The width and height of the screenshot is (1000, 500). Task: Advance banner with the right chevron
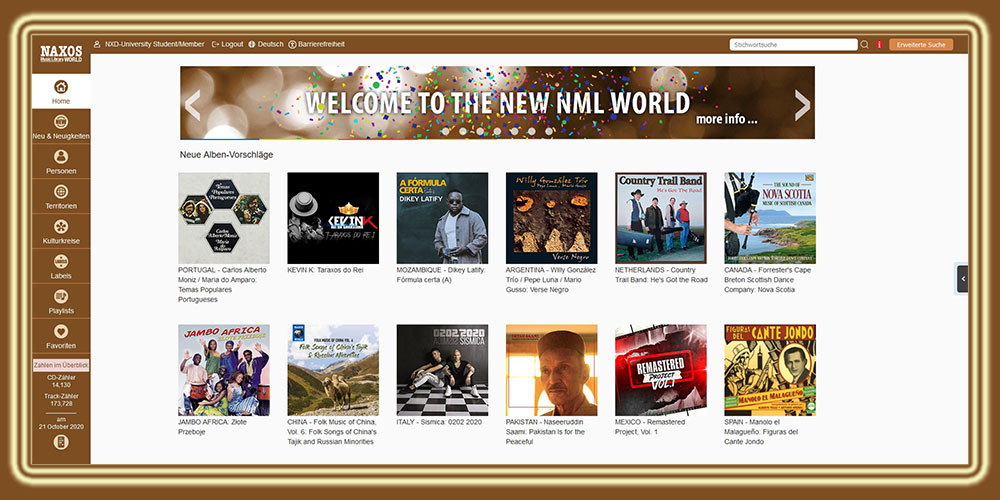801,104
